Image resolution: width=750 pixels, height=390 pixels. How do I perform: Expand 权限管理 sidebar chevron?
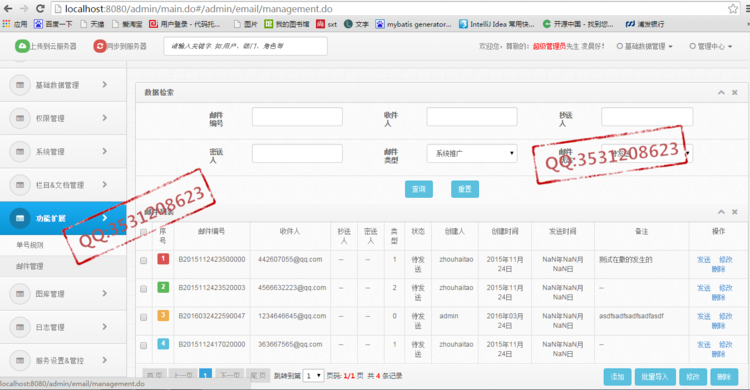coord(105,118)
